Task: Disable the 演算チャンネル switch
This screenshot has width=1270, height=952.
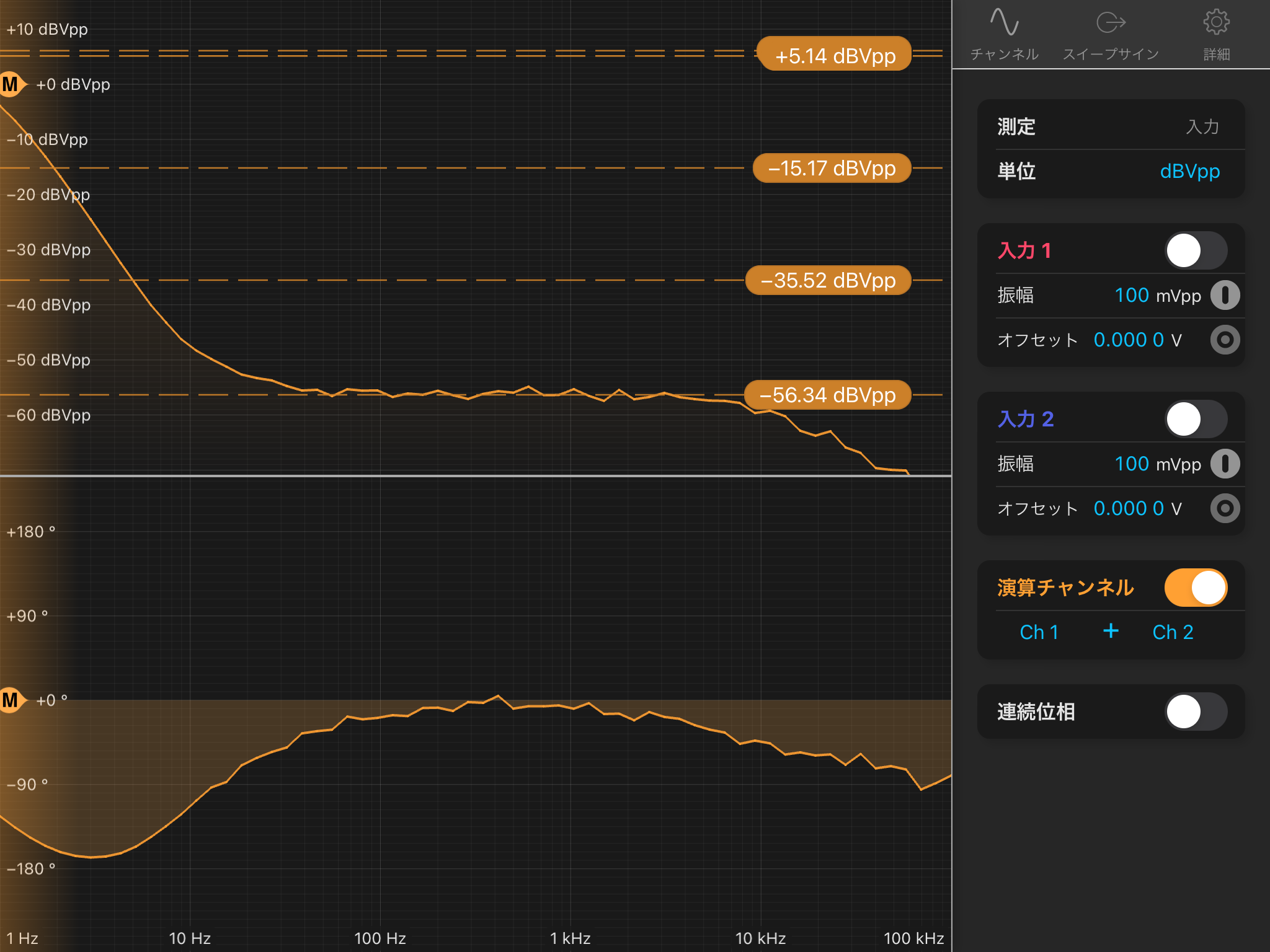Action: (x=1196, y=588)
